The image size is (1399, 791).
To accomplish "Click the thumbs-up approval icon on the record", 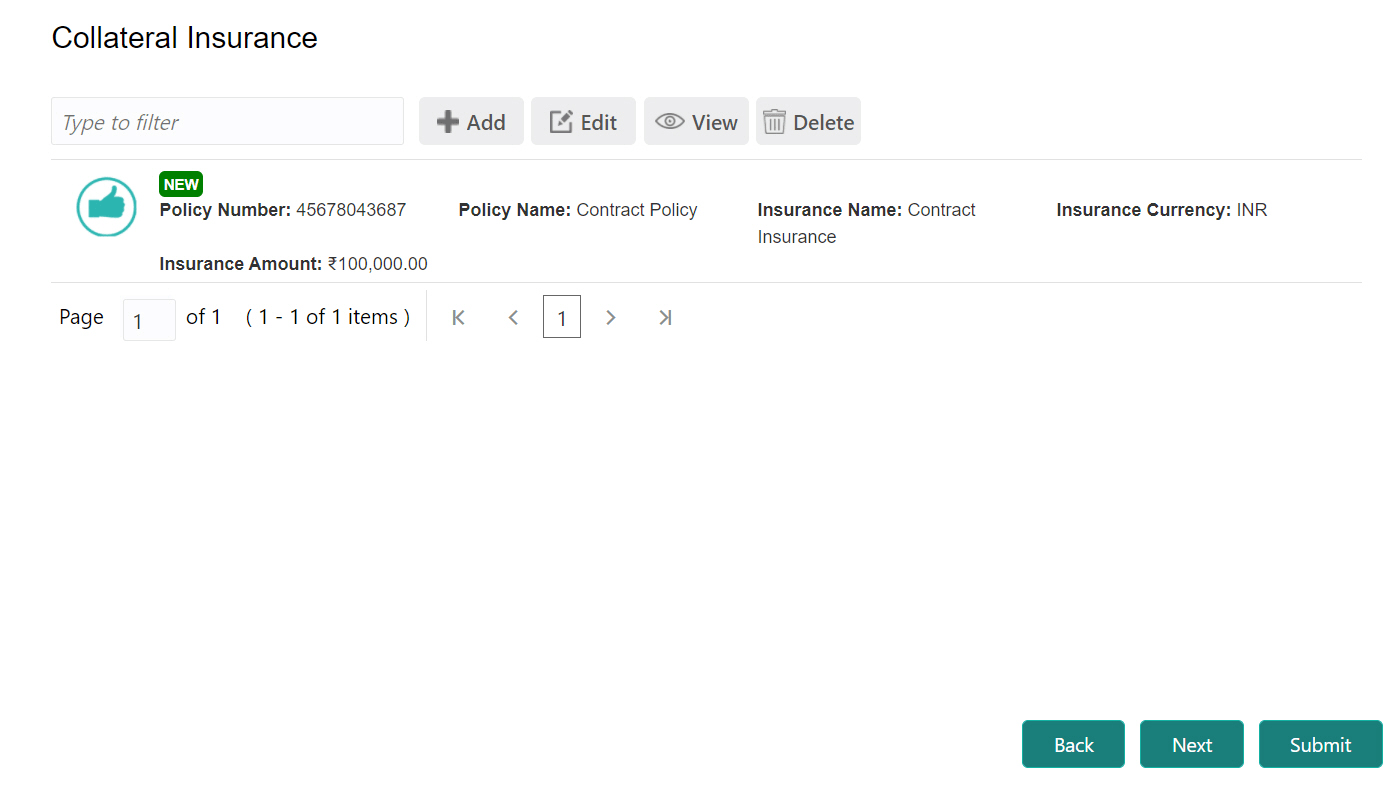I will coord(106,207).
